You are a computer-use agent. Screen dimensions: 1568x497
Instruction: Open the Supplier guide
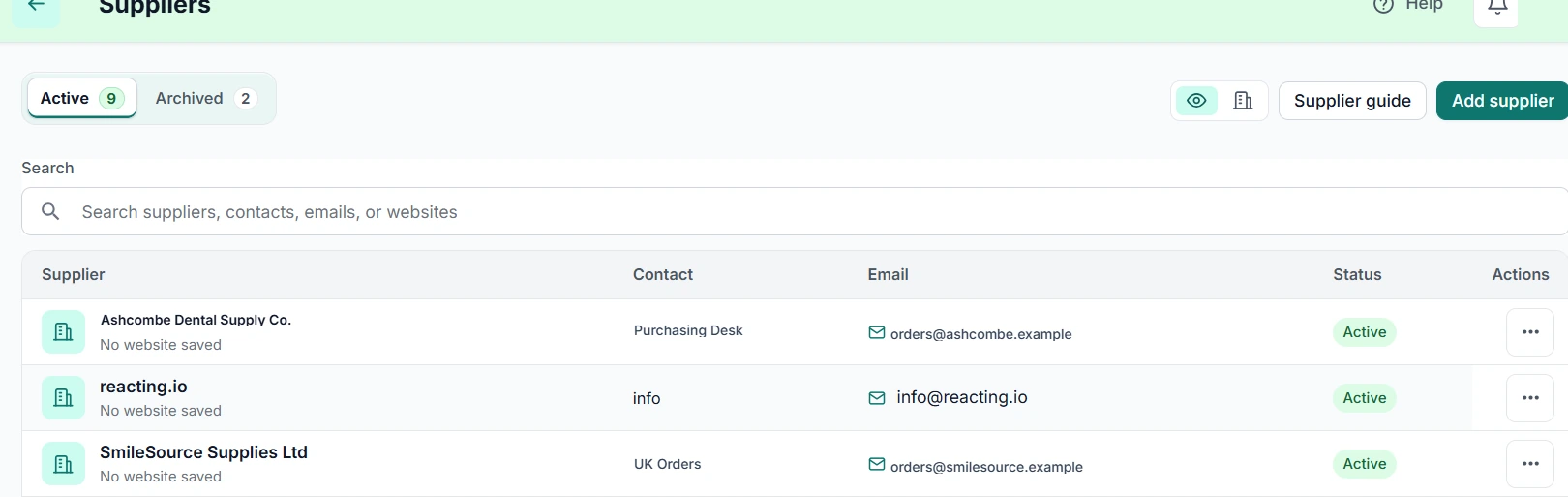pyautogui.click(x=1352, y=101)
